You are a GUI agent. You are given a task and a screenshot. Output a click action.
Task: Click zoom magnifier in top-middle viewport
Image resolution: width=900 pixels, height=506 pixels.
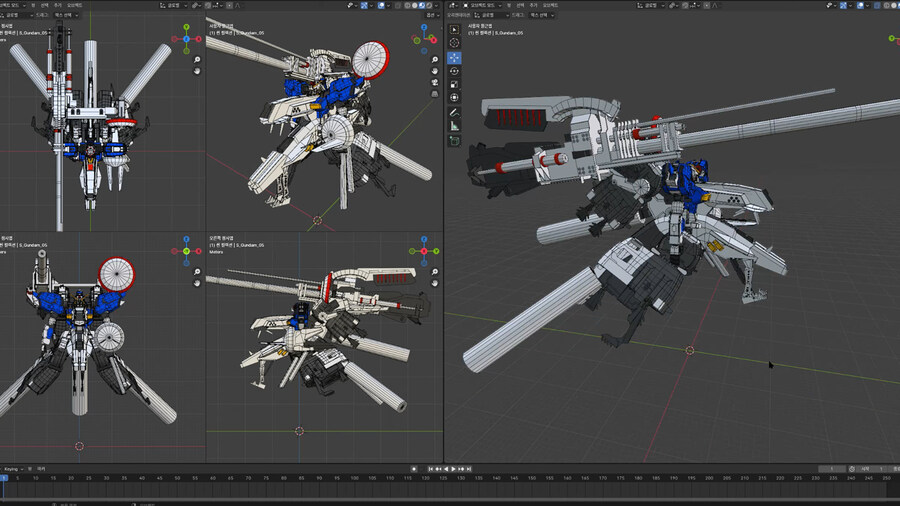click(435, 60)
